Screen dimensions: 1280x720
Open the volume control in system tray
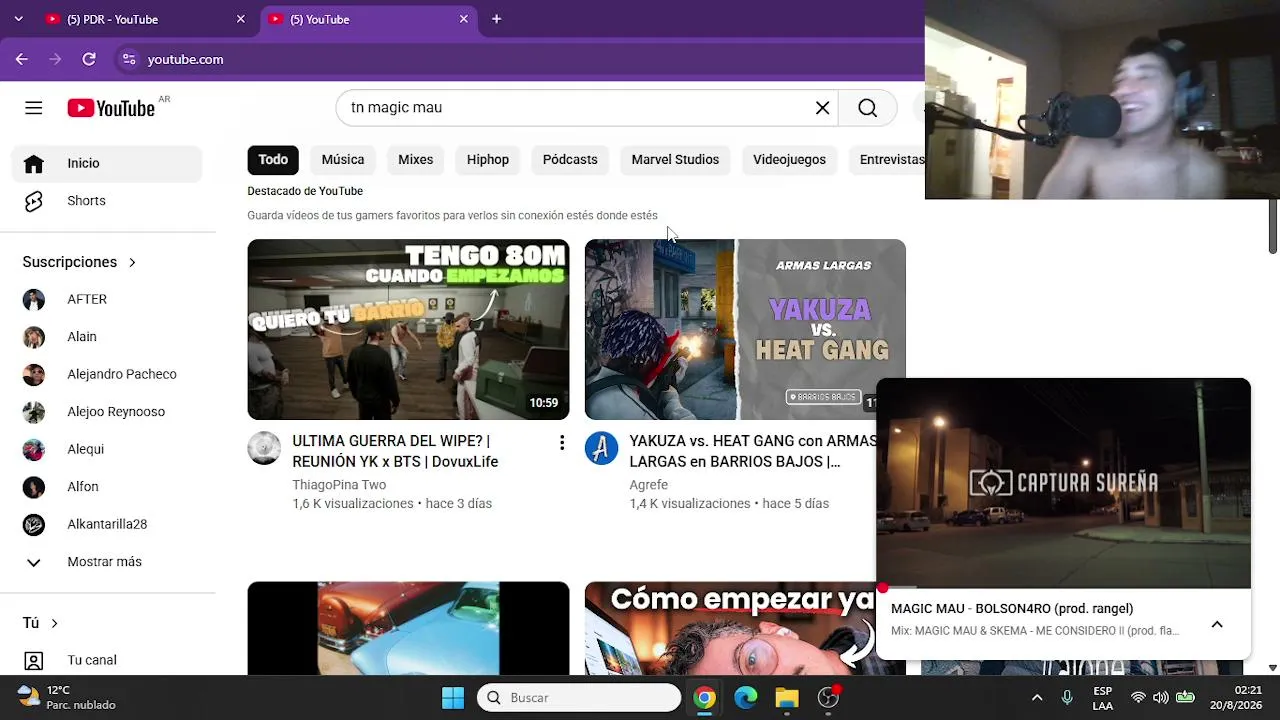pyautogui.click(x=1160, y=698)
